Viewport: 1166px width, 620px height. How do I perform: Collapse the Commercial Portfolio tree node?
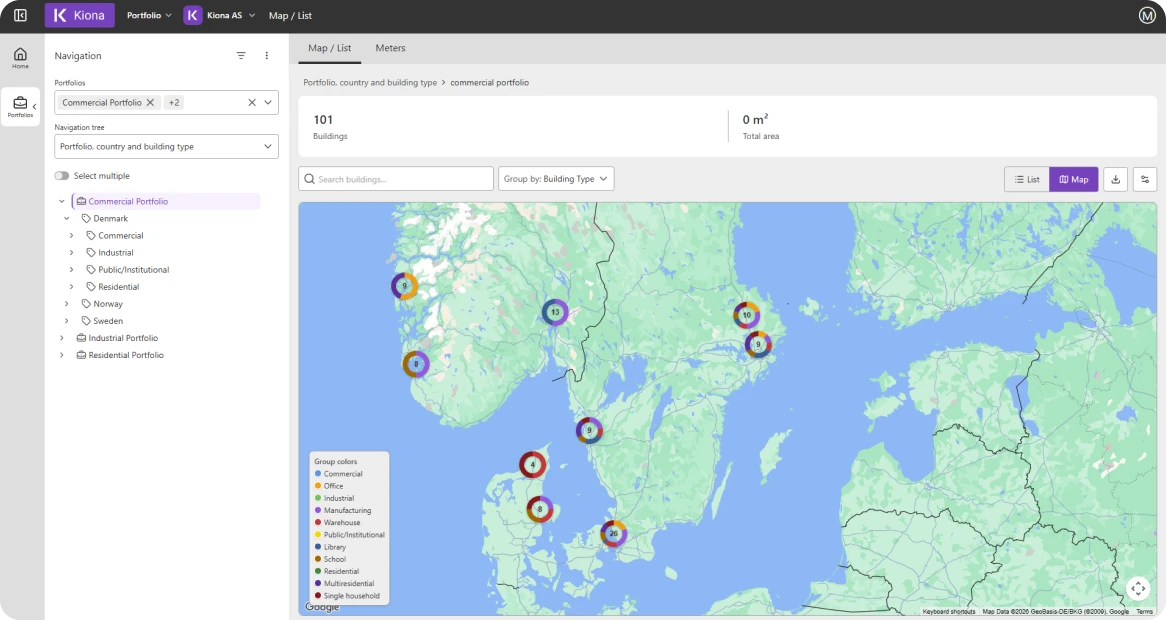(x=62, y=201)
